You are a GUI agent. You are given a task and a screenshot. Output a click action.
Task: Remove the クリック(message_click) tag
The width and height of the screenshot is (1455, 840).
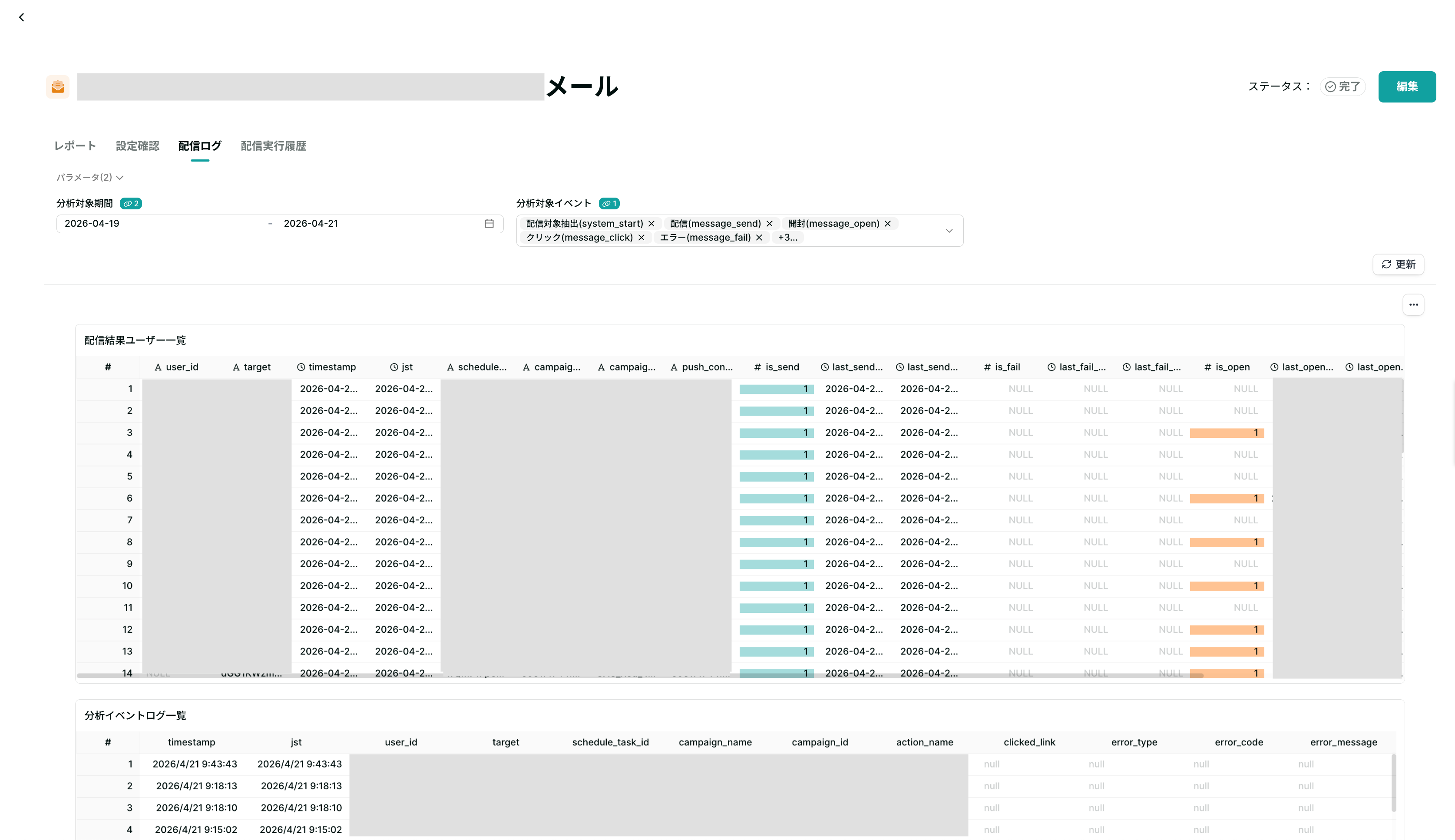[x=641, y=237]
